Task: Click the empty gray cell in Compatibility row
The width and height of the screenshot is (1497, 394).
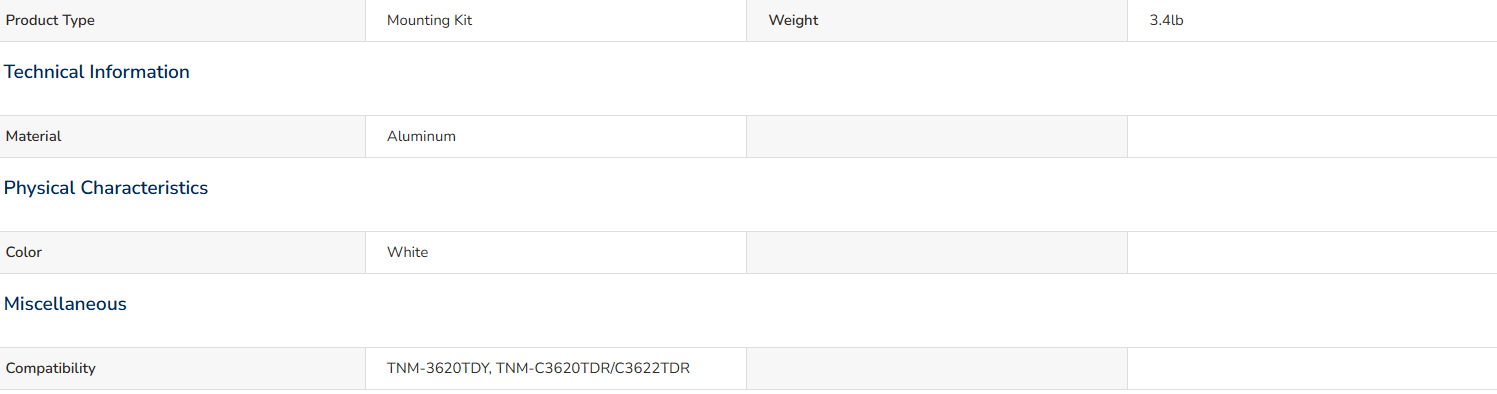Action: coord(937,368)
